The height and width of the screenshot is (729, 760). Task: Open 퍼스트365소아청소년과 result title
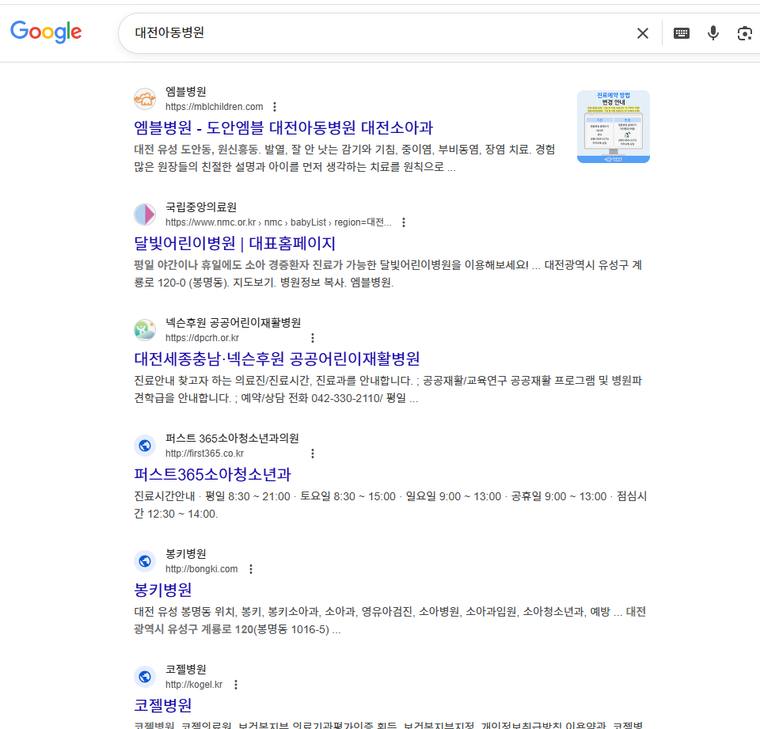click(x=212, y=475)
